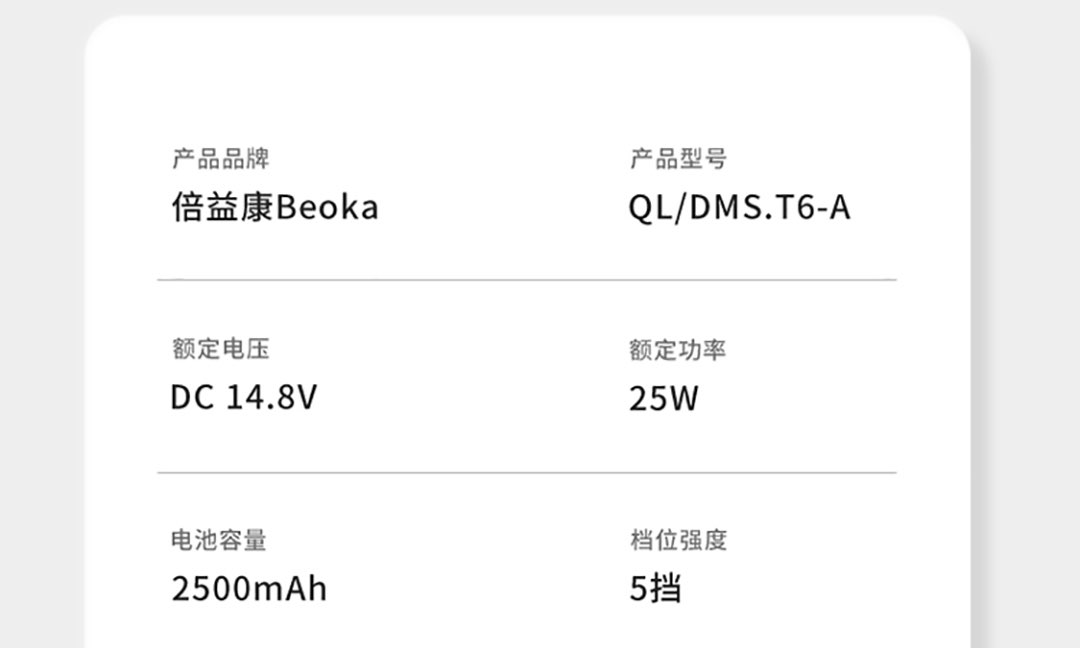This screenshot has height=648, width=1080.
Task: Click the word Beoka in the brand name
Action: (x=327, y=207)
